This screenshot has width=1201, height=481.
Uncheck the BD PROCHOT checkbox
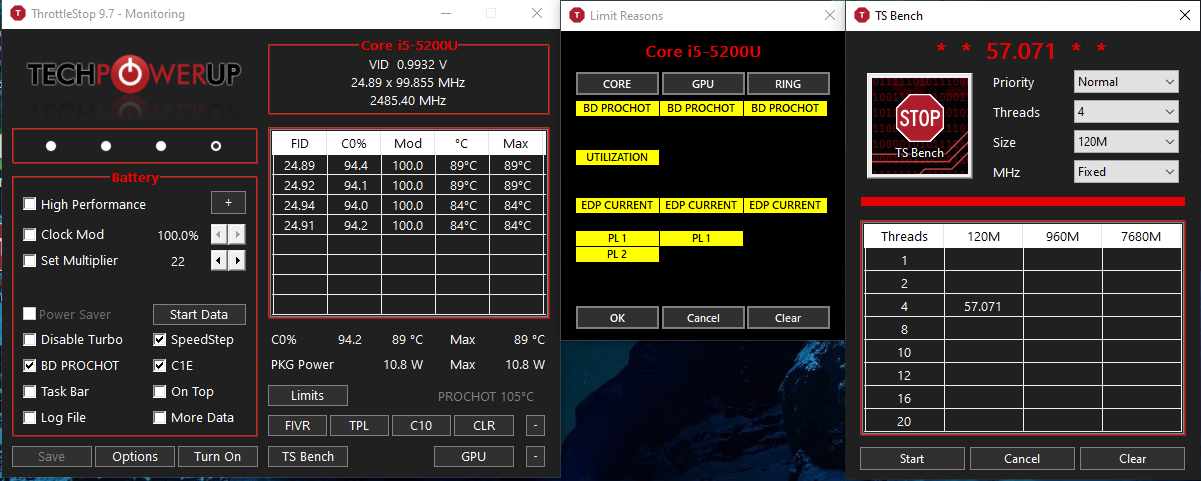[30, 365]
